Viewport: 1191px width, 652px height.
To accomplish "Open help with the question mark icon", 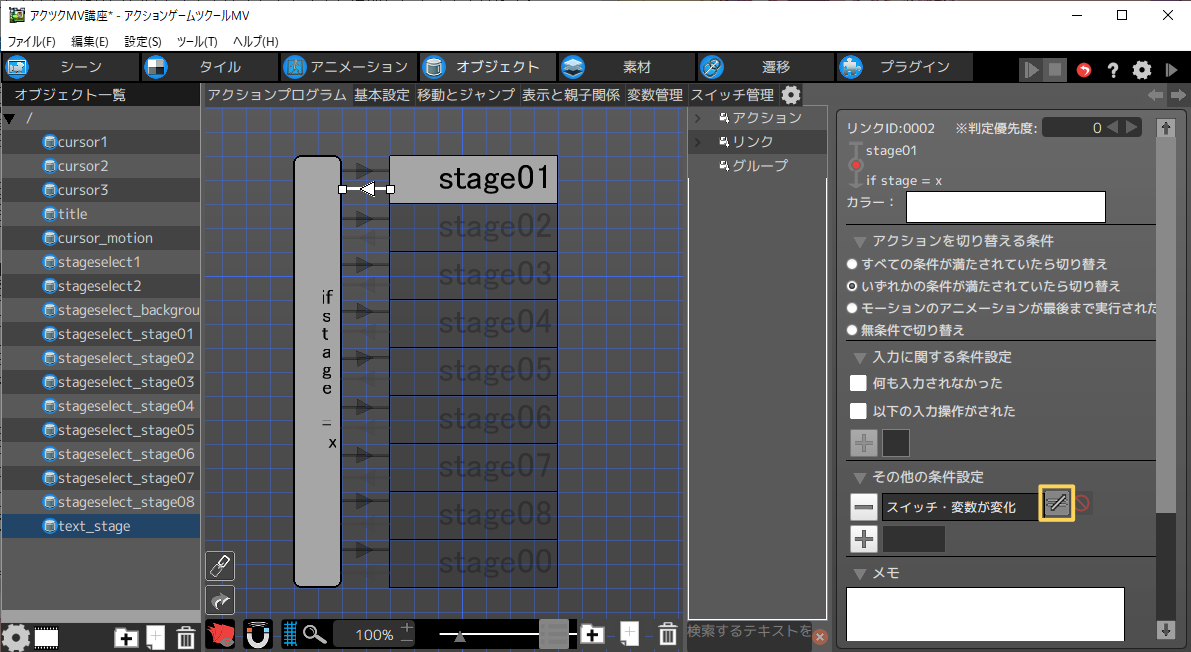I will pyautogui.click(x=1112, y=70).
